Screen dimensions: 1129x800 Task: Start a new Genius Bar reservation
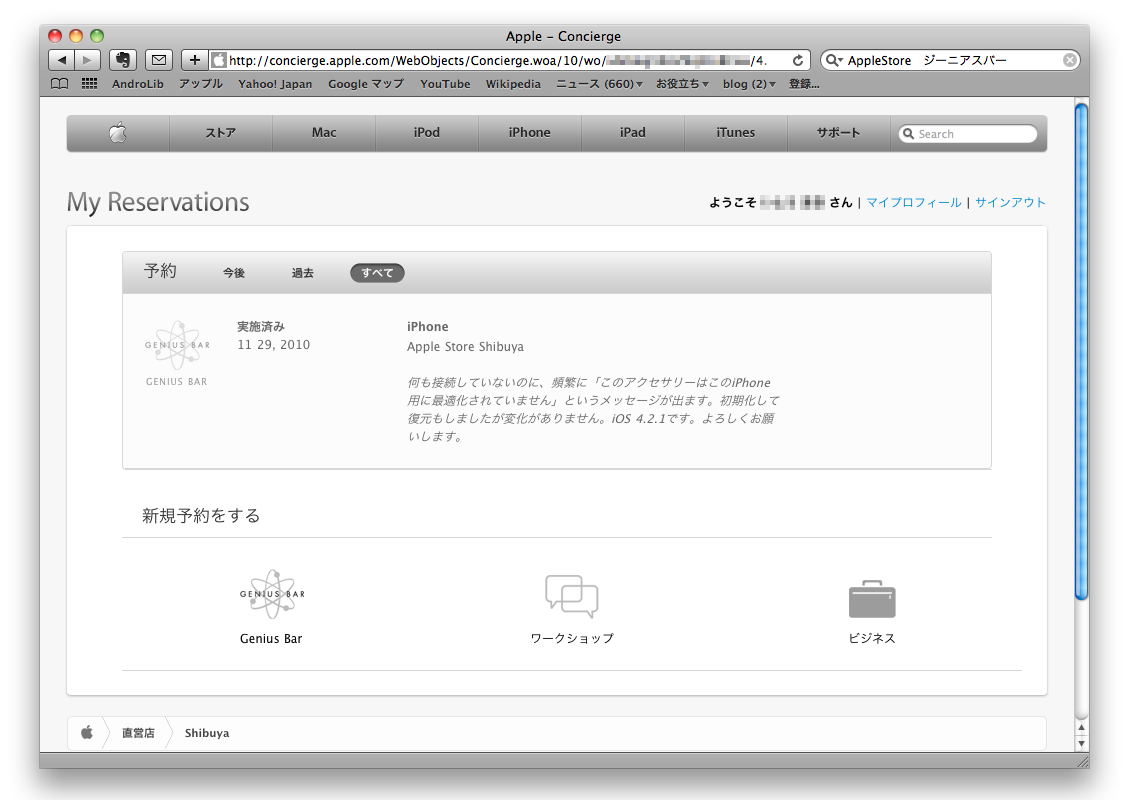tap(271, 607)
